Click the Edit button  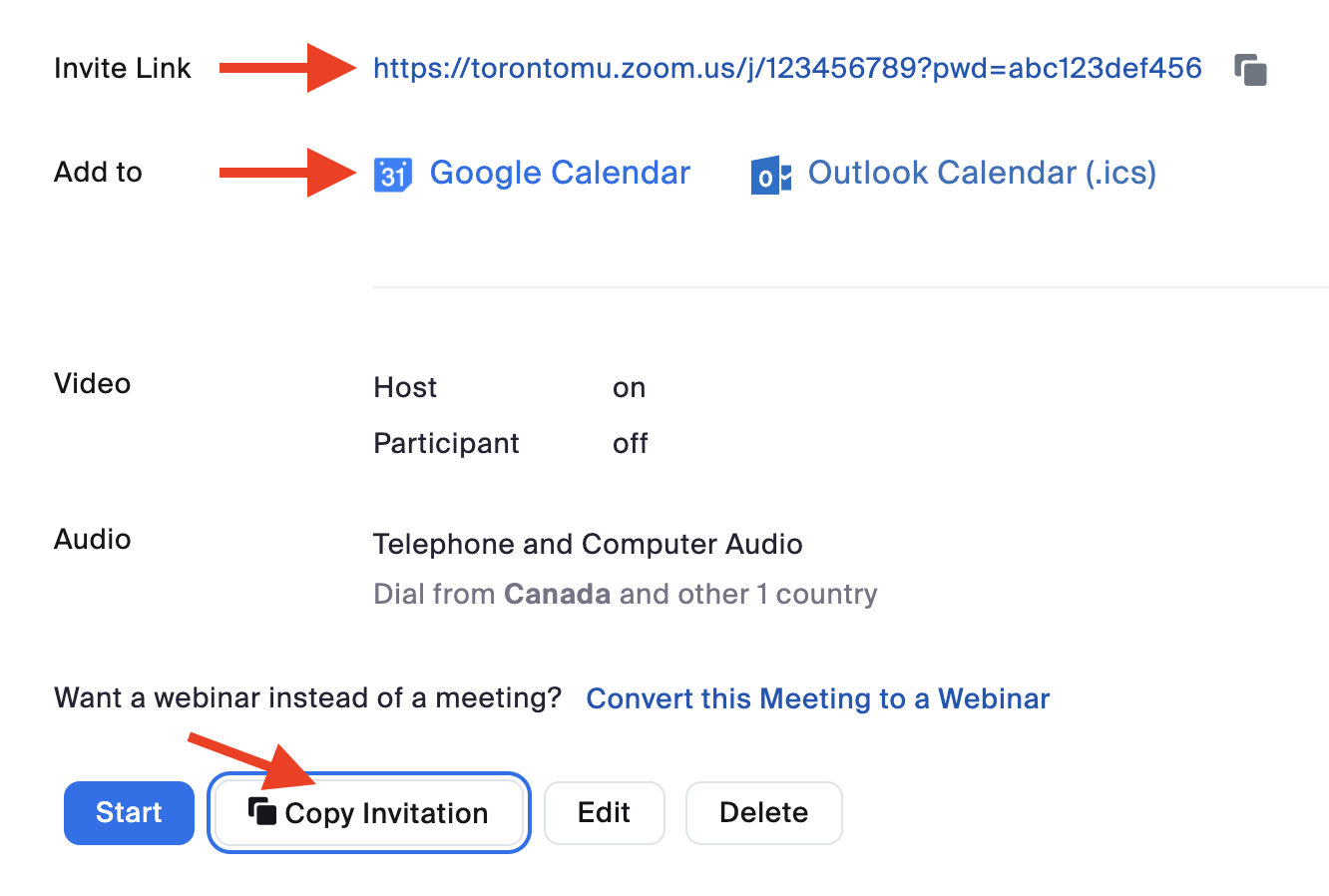[x=604, y=812]
